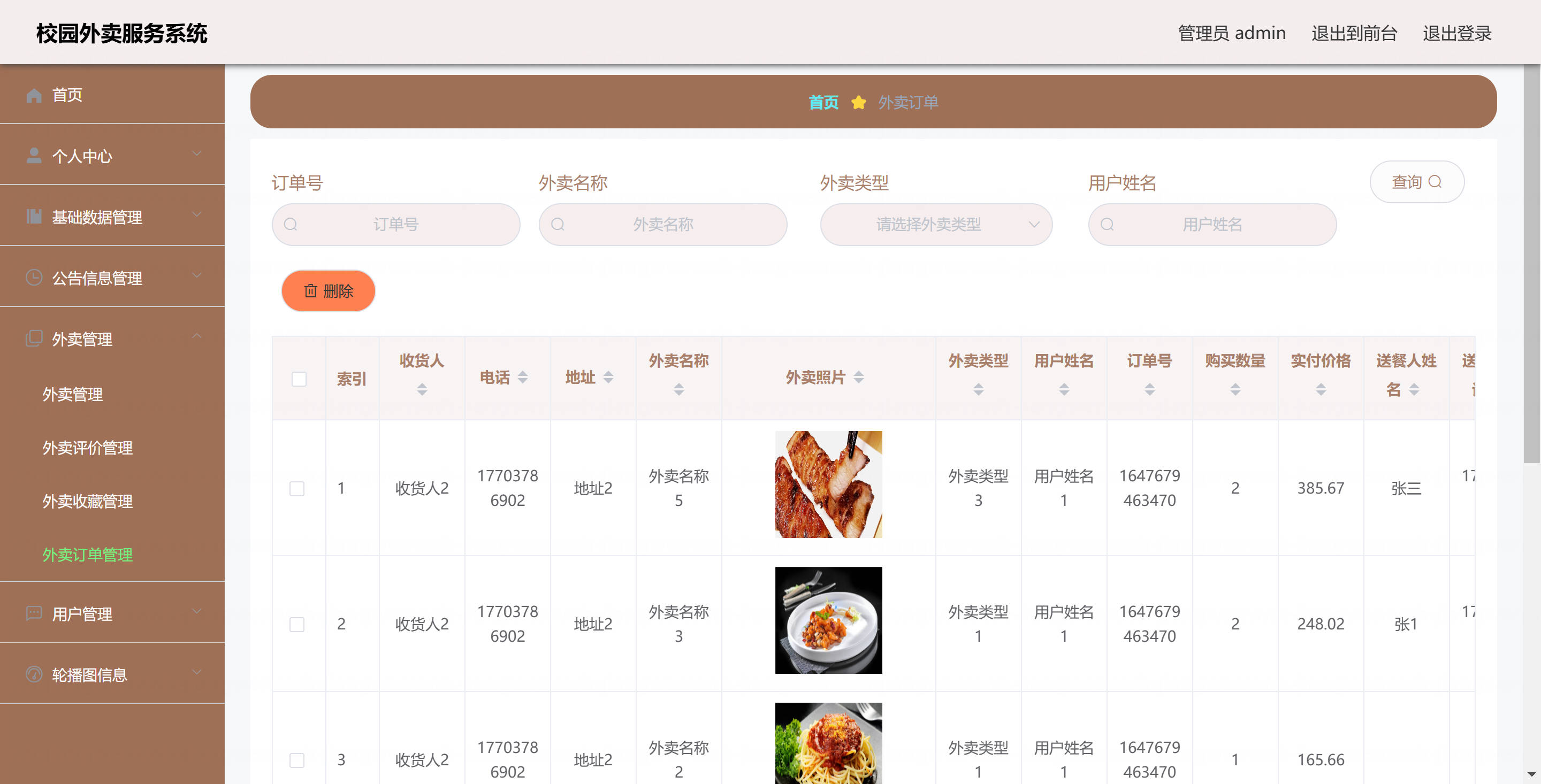Sort by 购买数量 column sort arrows
Screen dimensions: 1541x784
click(1235, 389)
